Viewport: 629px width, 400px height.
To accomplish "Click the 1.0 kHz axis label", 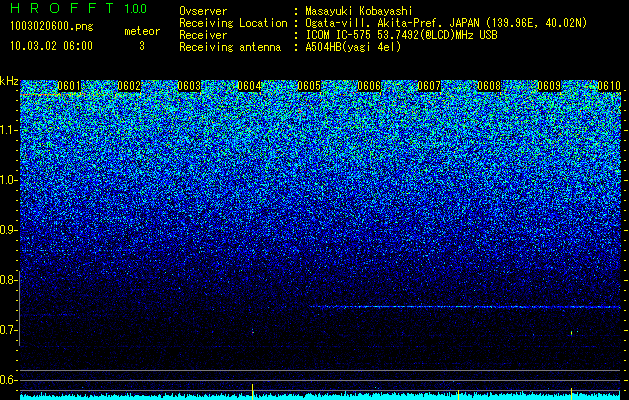I will tap(9, 180).
